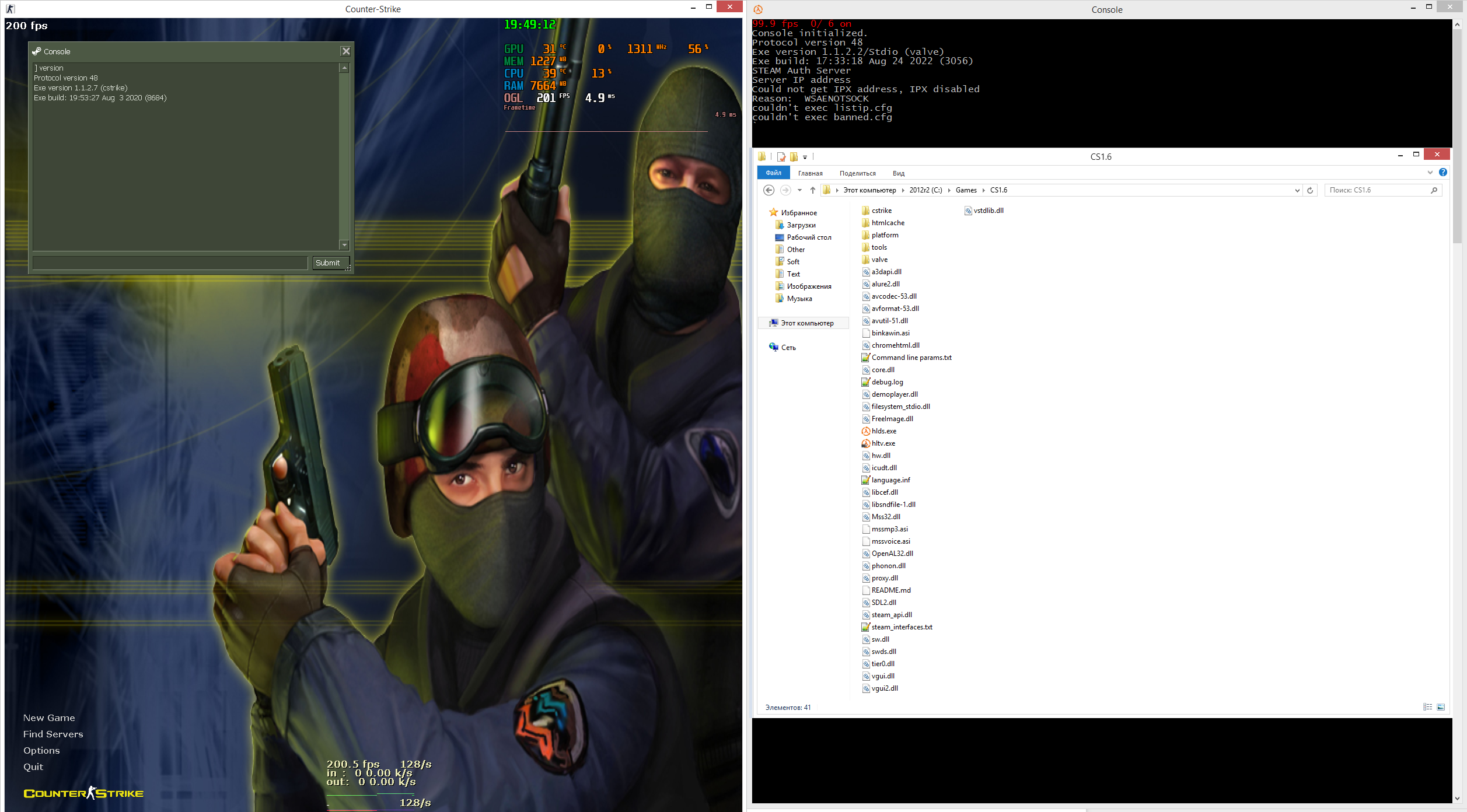Open Explorer help question icon
The width and height of the screenshot is (1467, 812).
pos(1442,173)
